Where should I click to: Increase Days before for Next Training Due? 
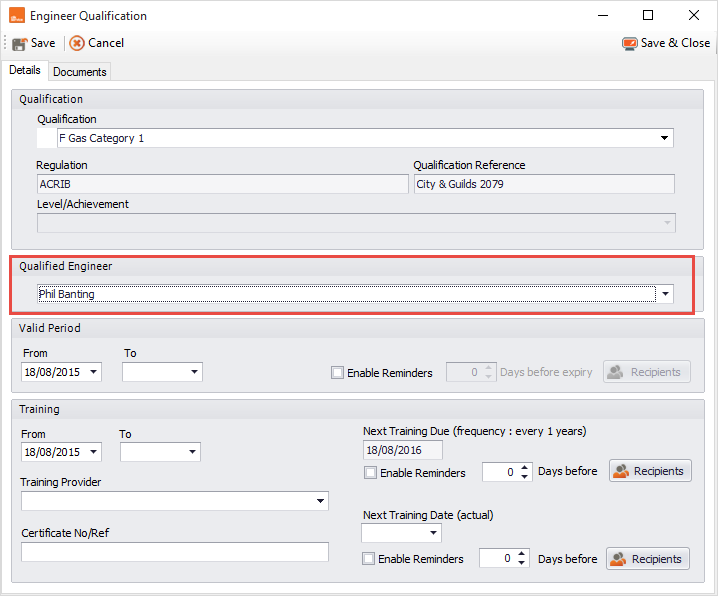(525, 467)
